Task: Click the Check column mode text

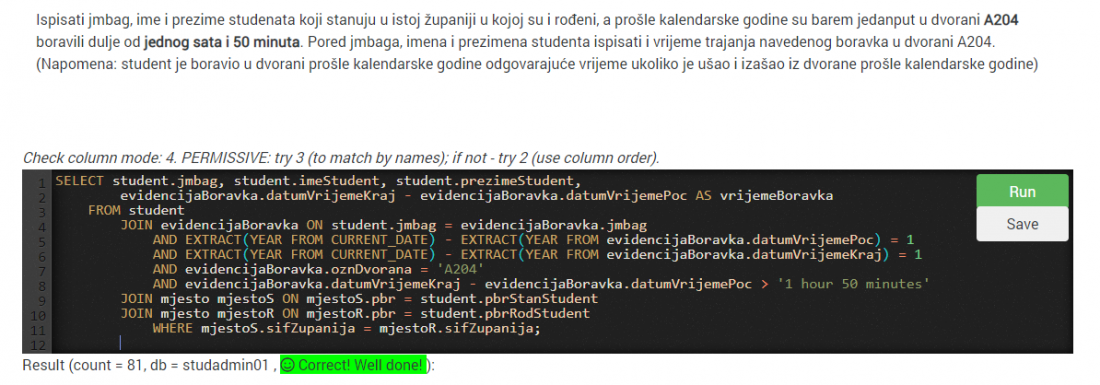Action: click(341, 158)
